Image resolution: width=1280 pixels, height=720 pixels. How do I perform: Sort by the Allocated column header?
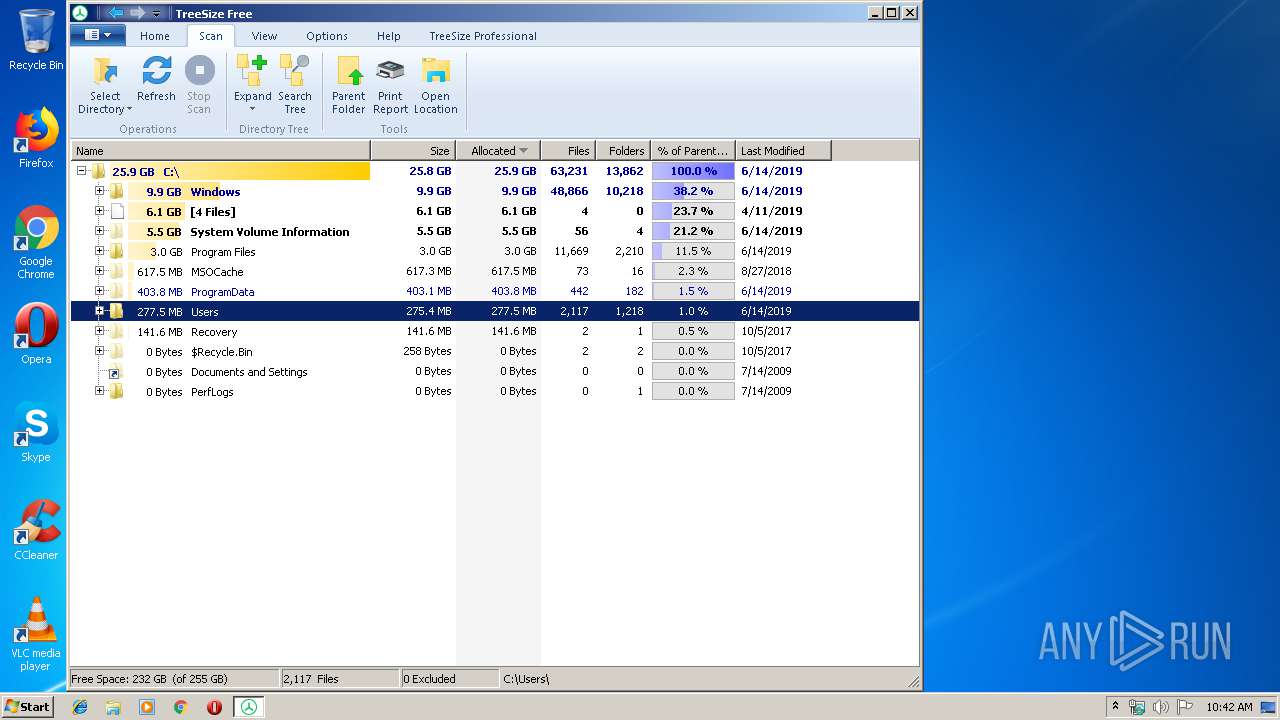pyautogui.click(x=498, y=151)
